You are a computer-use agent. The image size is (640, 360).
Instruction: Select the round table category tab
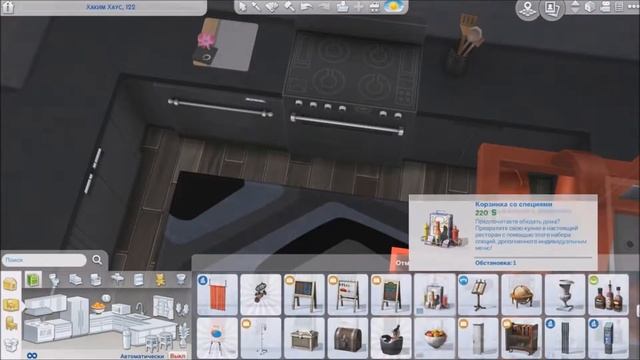[181, 279]
